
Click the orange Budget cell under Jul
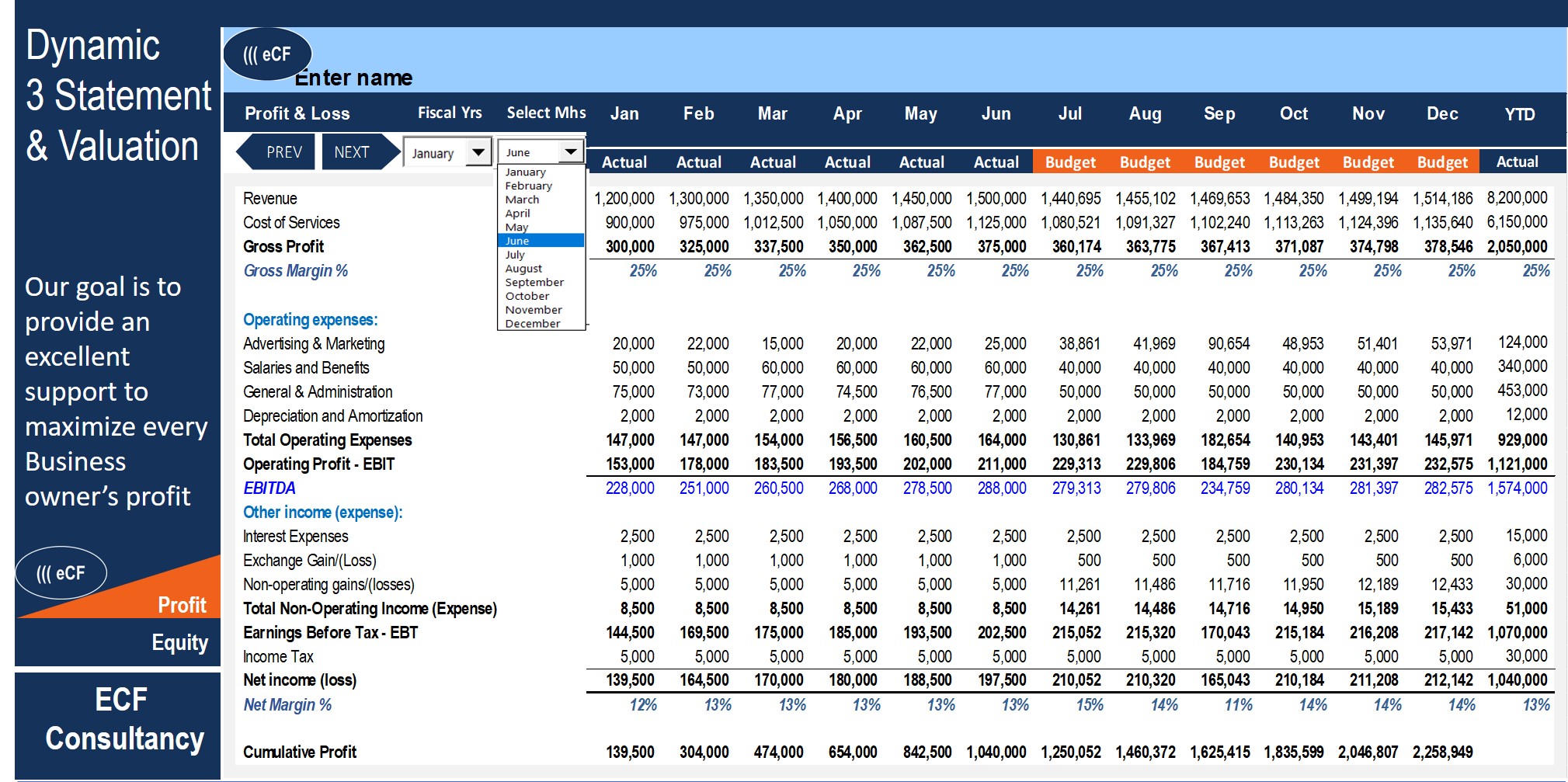coord(1070,162)
